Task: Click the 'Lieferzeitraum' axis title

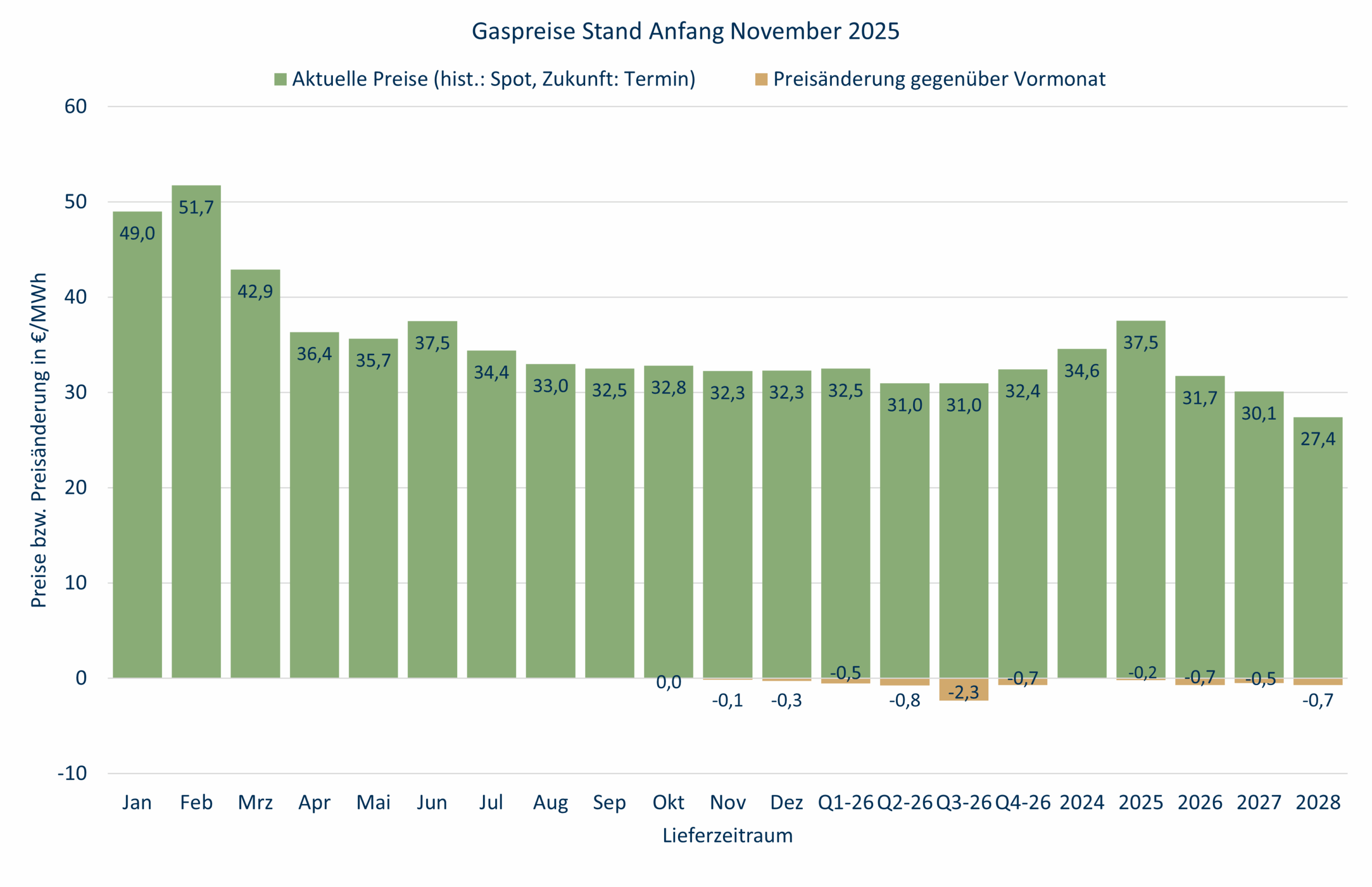Action: coord(727,835)
